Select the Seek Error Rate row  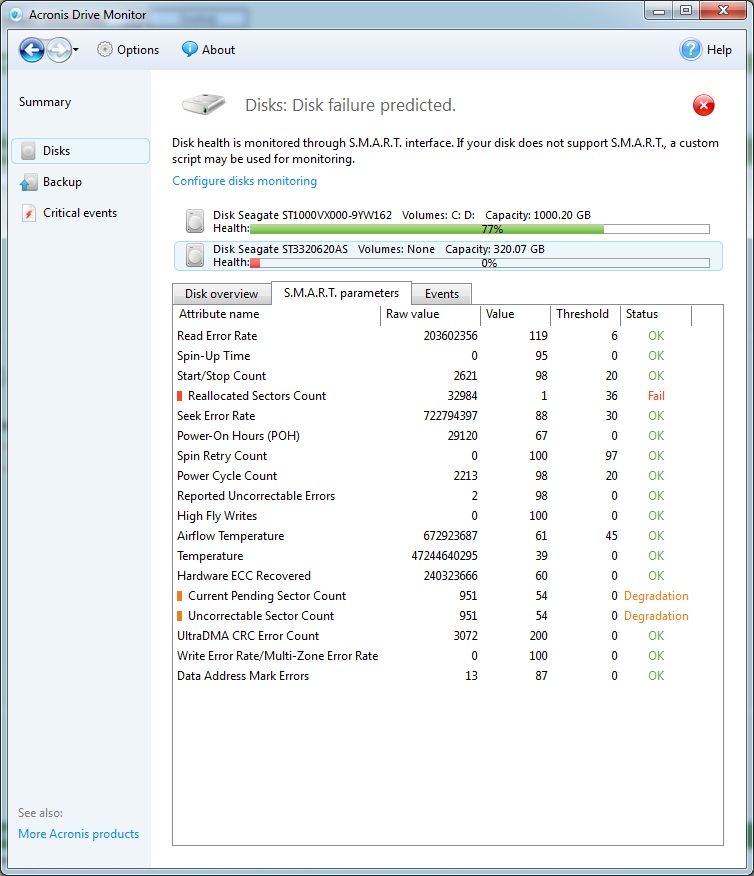(433, 416)
